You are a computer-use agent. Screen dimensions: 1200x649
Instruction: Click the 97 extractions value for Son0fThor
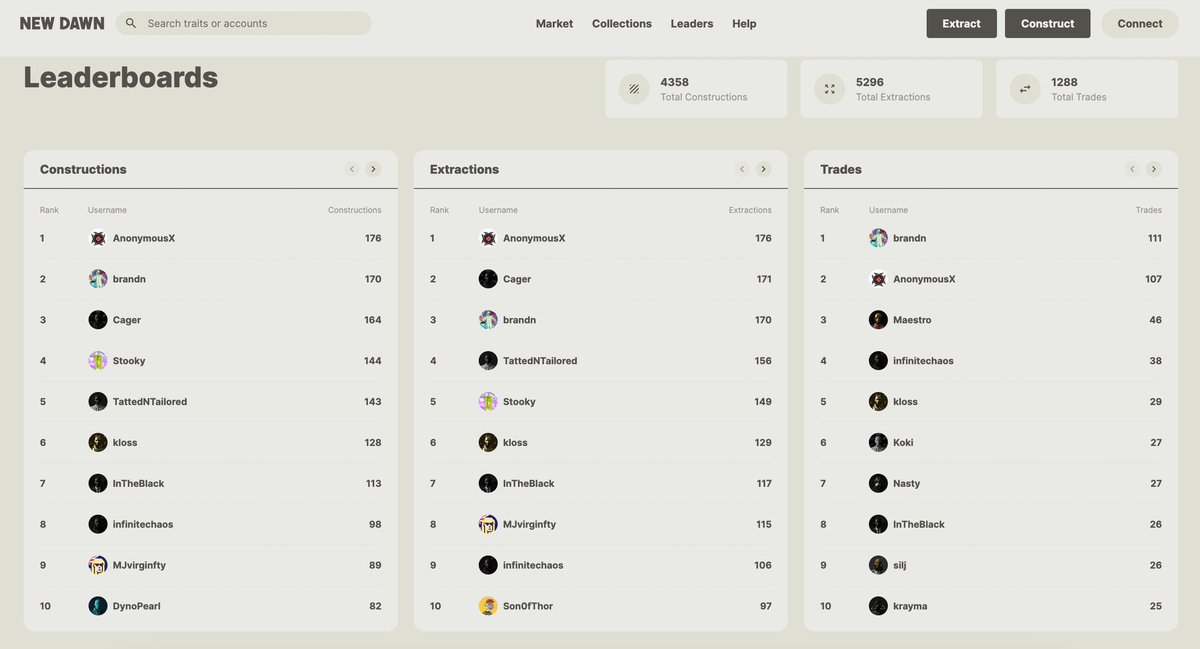765,606
